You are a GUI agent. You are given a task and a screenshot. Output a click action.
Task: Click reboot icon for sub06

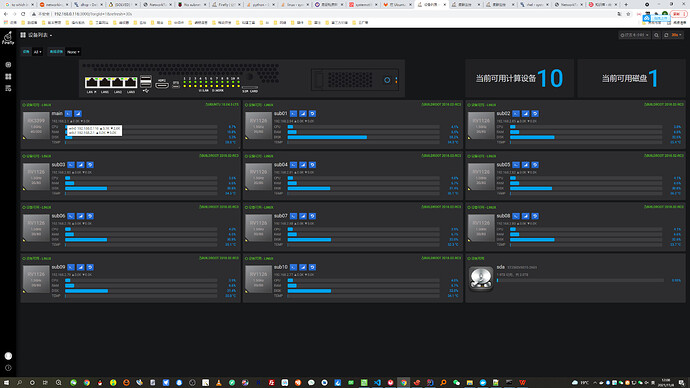point(90,216)
